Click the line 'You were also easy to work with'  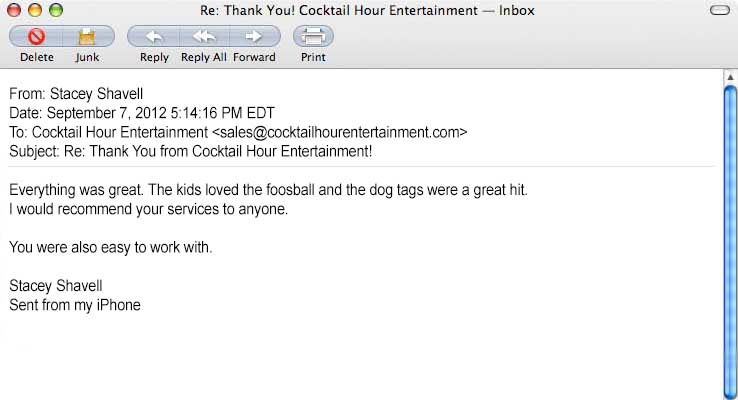(x=111, y=247)
